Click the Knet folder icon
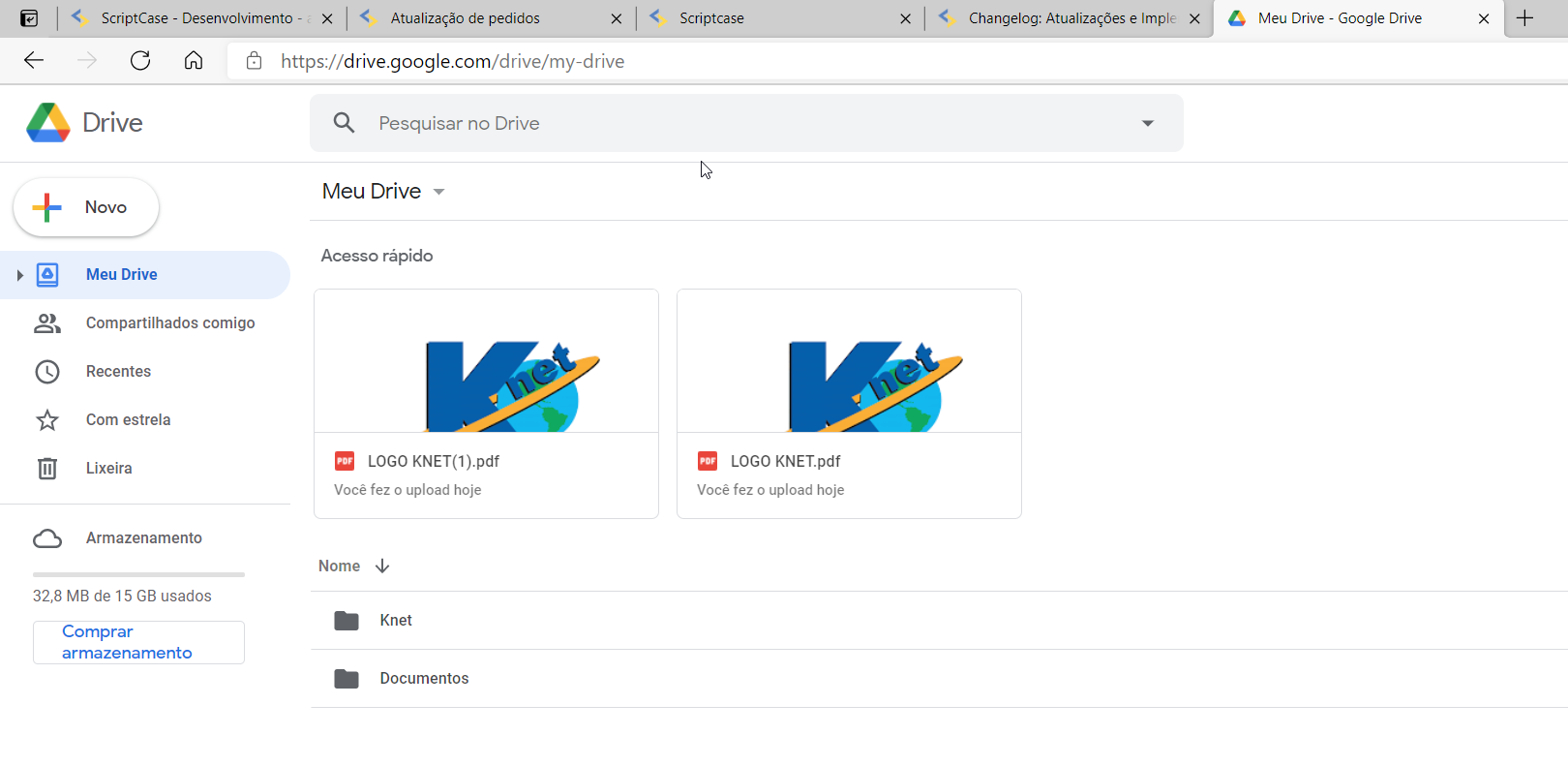Screen dimensions: 1568x766 coord(347,621)
